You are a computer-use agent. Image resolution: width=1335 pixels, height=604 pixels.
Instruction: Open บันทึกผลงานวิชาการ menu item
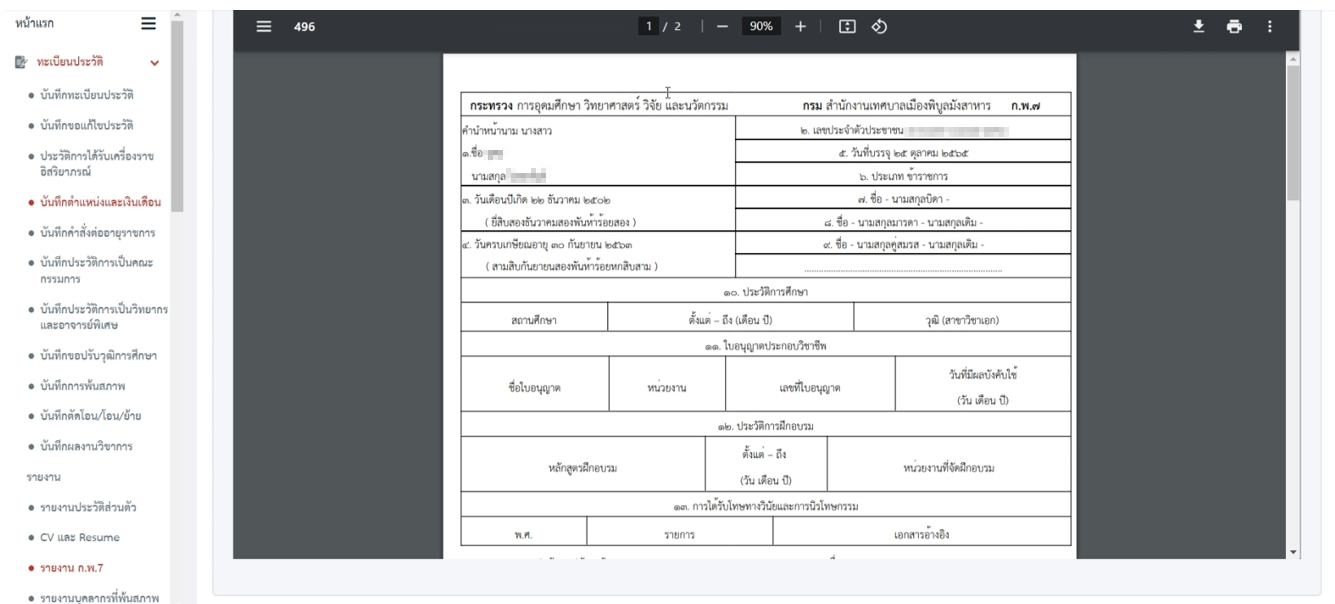tap(87, 445)
